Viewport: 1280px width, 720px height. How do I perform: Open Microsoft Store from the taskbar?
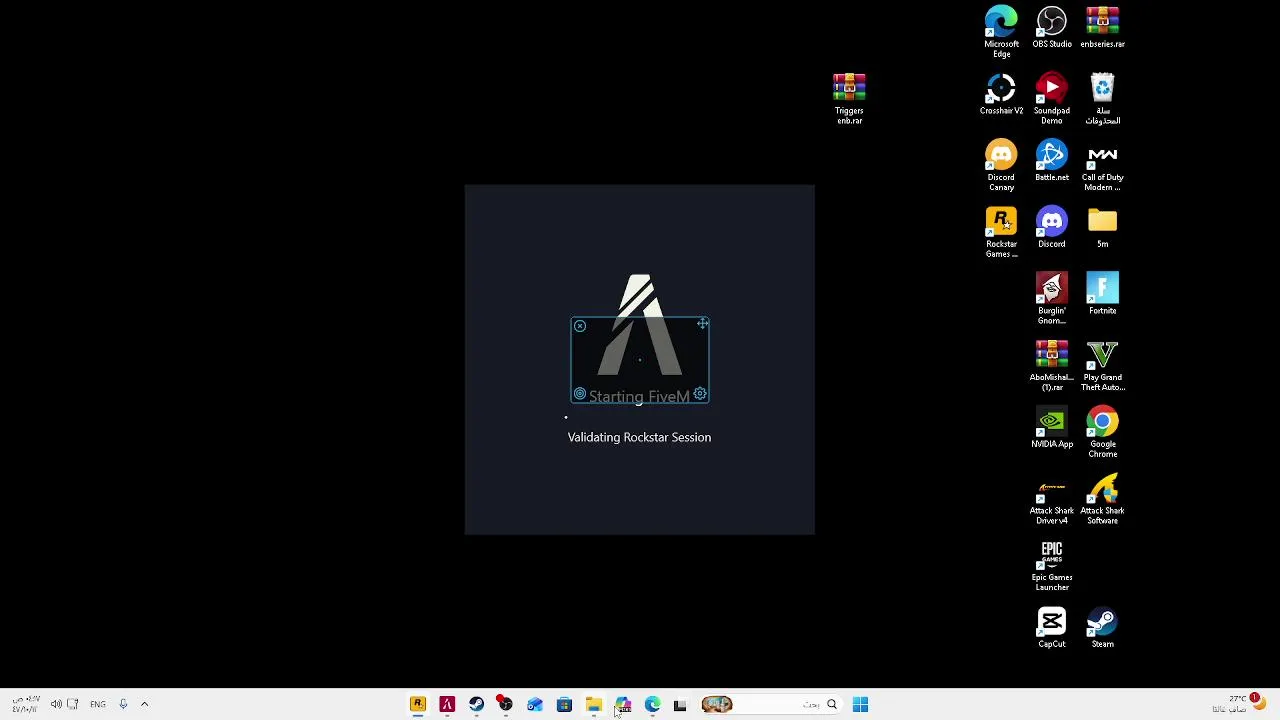564,705
